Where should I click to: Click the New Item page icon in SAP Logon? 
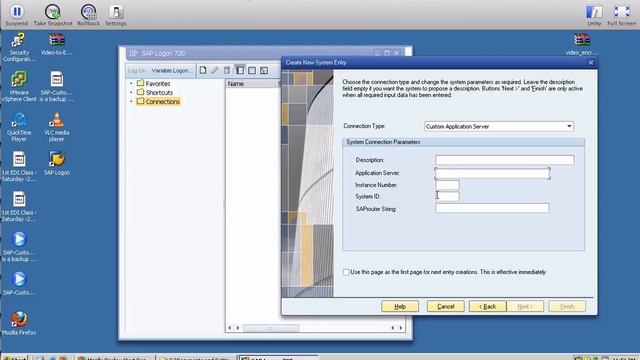203,70
